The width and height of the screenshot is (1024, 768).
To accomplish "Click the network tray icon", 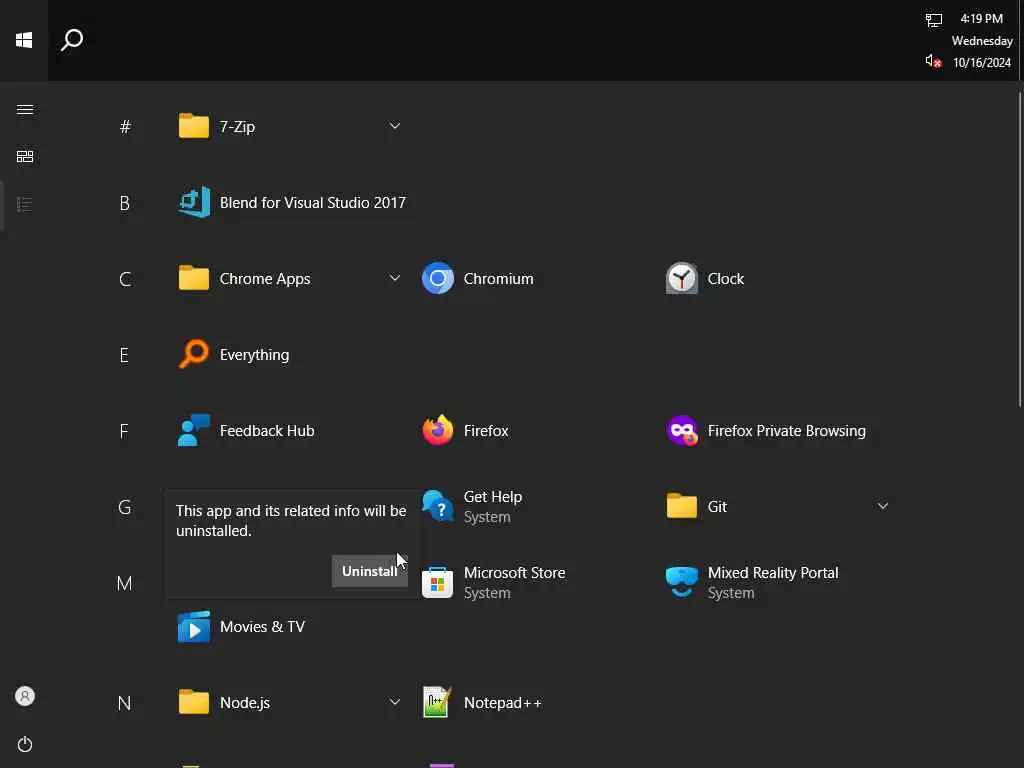I will pos(934,20).
